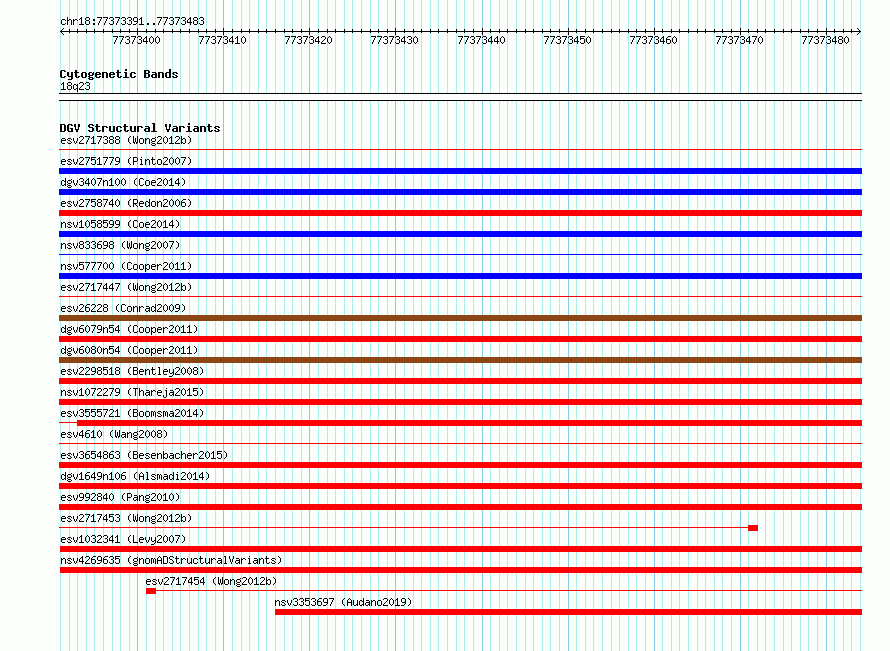Click ruler position 77373470
This screenshot has height=651, width=890.
click(740, 40)
